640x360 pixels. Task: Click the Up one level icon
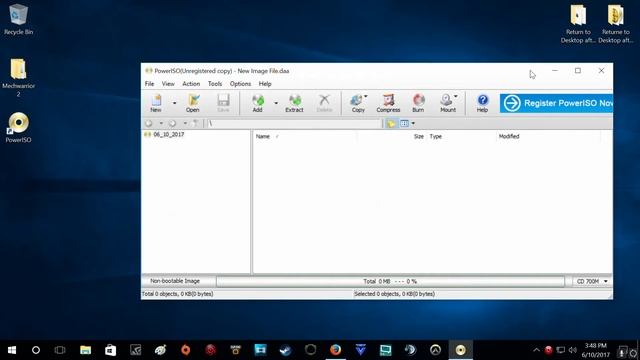click(196, 123)
